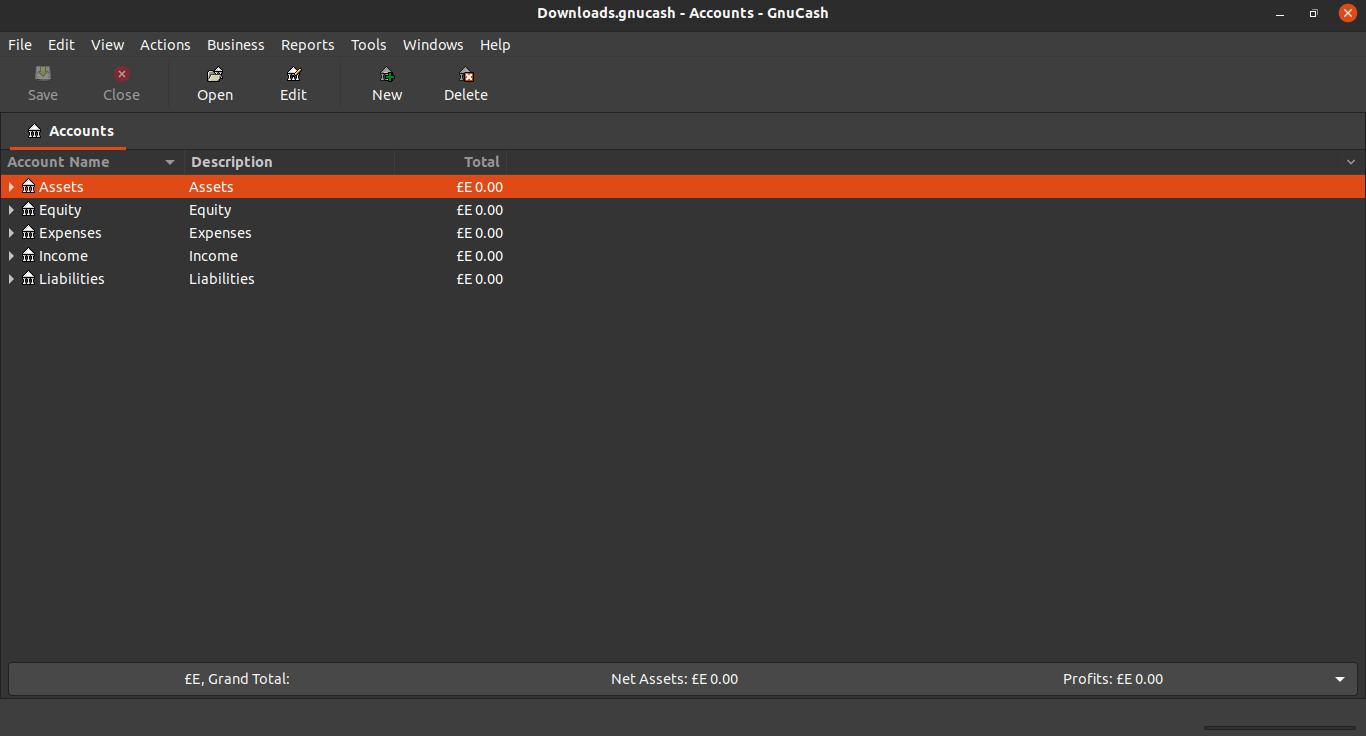
Task: Click the Grand Total label in summary bar
Action: pyautogui.click(x=237, y=679)
